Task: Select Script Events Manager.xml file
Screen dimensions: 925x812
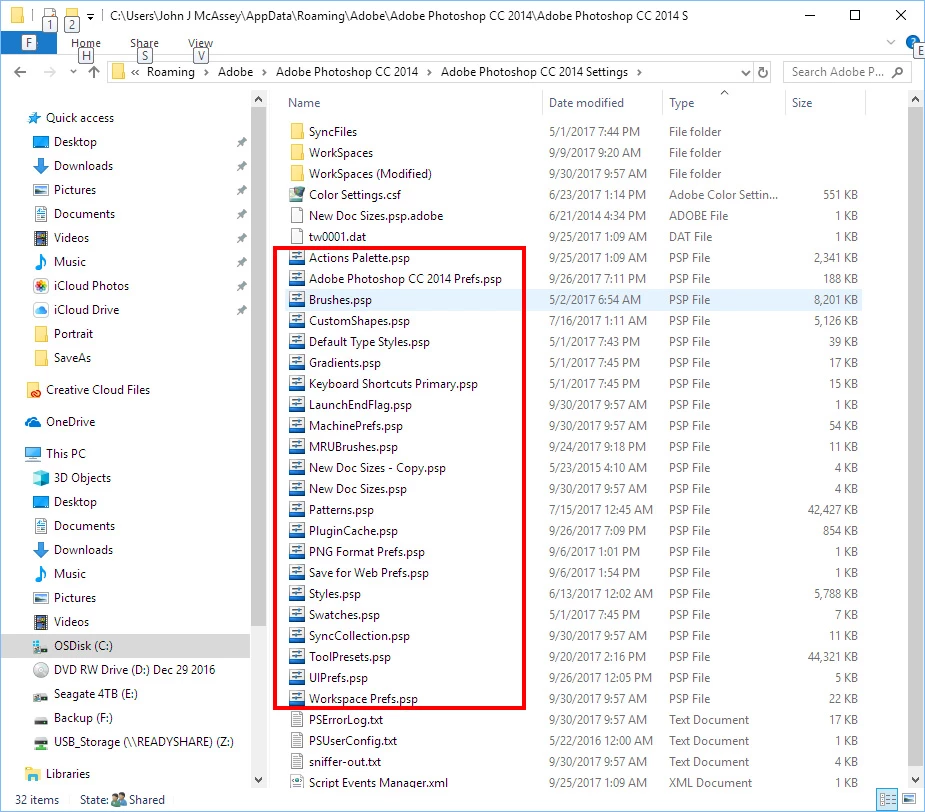Action: [x=378, y=783]
